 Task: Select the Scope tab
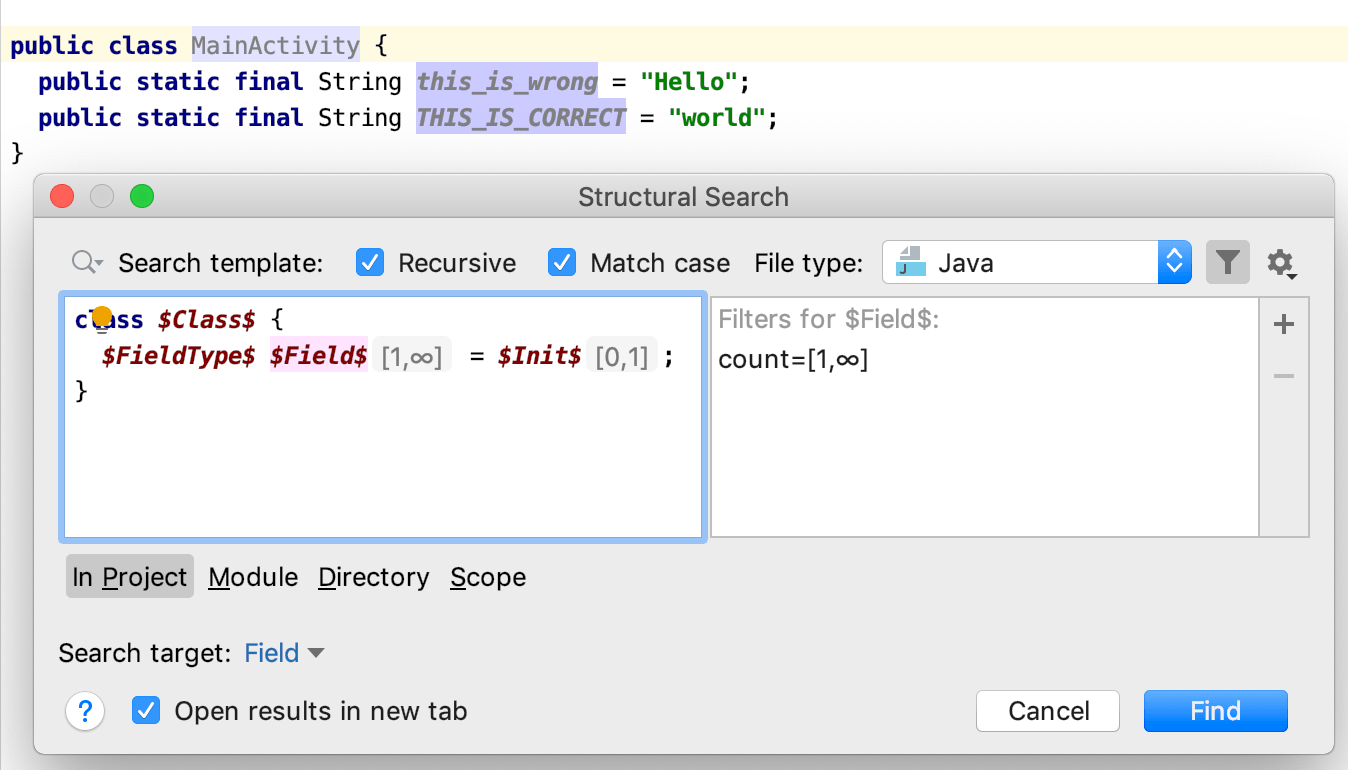(x=488, y=577)
